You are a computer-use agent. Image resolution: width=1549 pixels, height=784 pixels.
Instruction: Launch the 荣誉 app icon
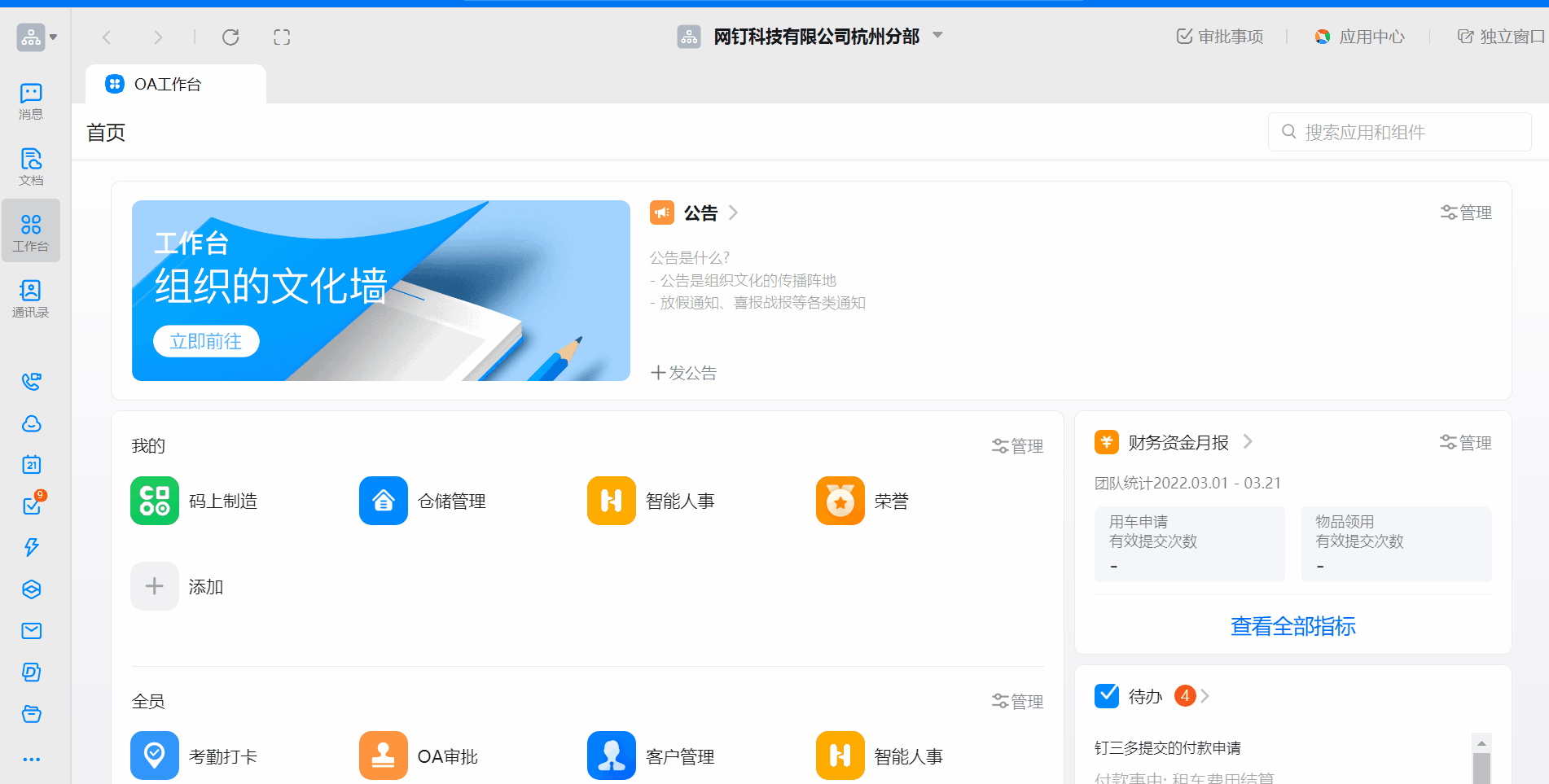pyautogui.click(x=840, y=501)
